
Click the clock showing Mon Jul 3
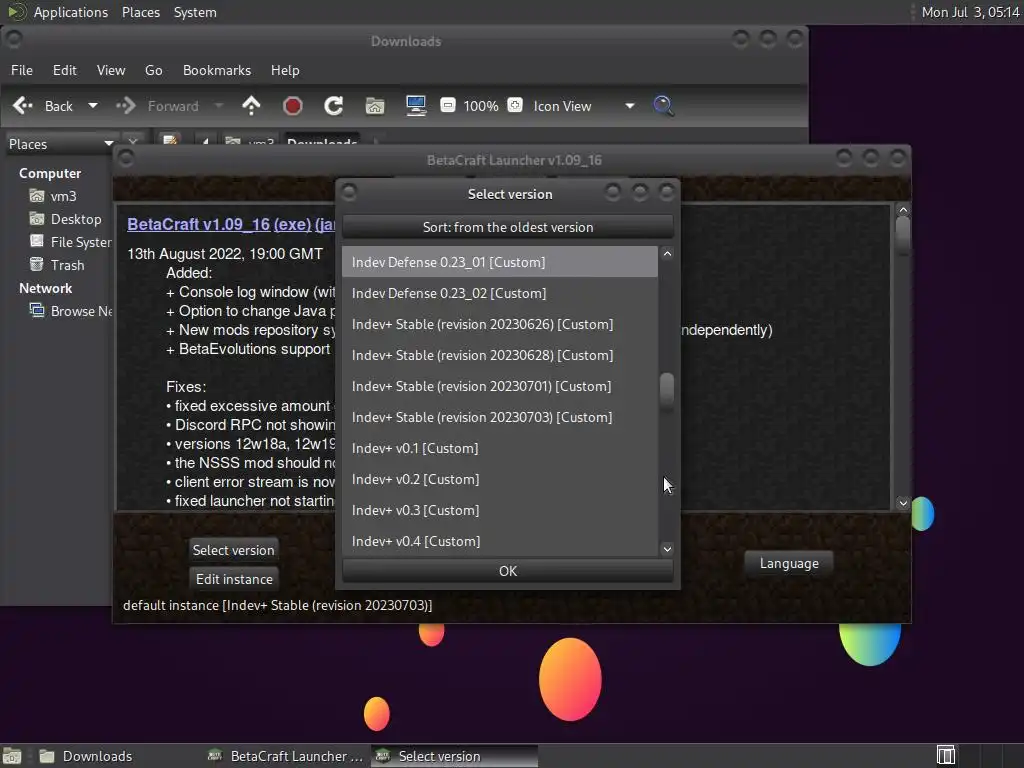click(x=970, y=12)
